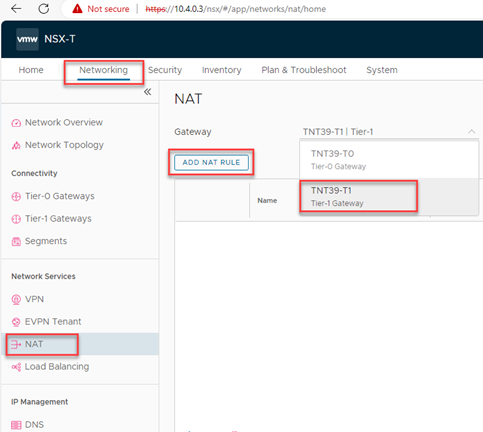Click the NAT page heading
The height and width of the screenshot is (432, 483).
coord(188,99)
